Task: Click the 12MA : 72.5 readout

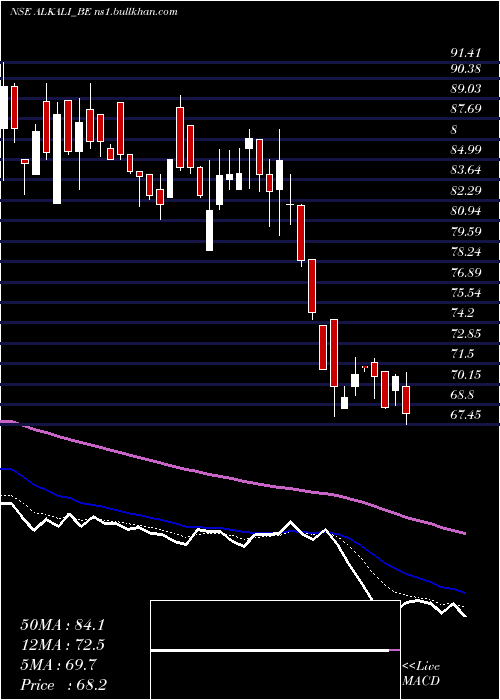Action: (62, 645)
